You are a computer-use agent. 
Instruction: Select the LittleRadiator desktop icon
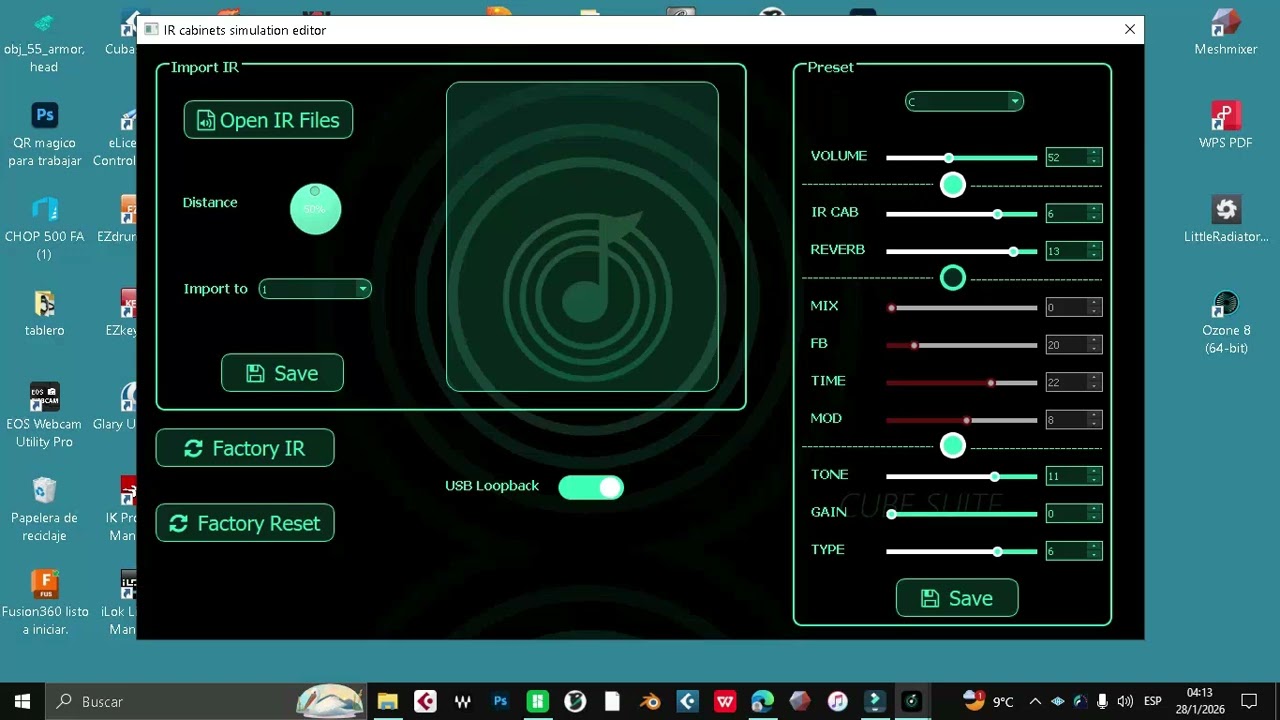click(1226, 219)
